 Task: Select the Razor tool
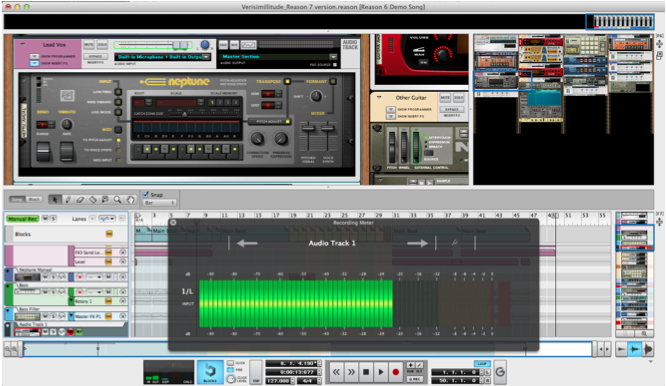coord(93,199)
